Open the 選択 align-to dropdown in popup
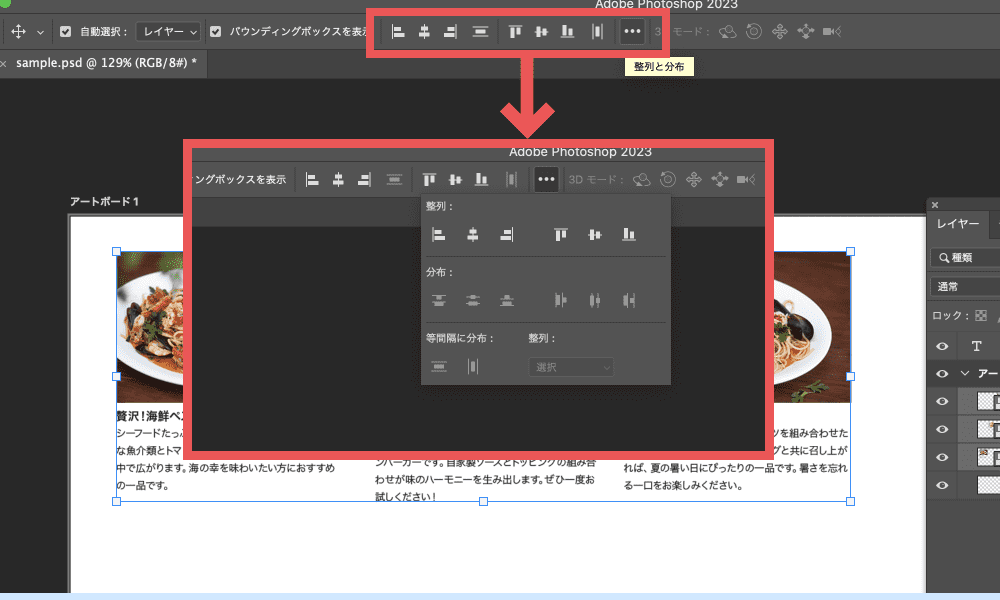 point(571,367)
